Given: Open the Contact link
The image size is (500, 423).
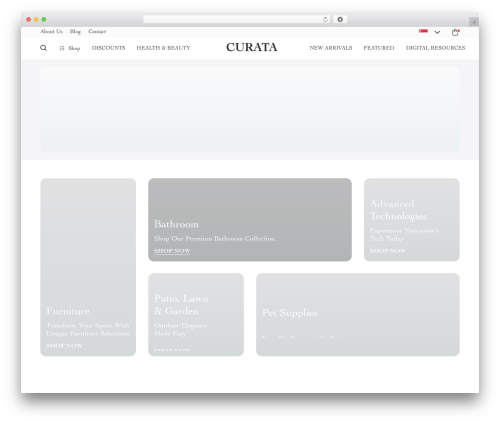Looking at the screenshot, I should pyautogui.click(x=97, y=31).
